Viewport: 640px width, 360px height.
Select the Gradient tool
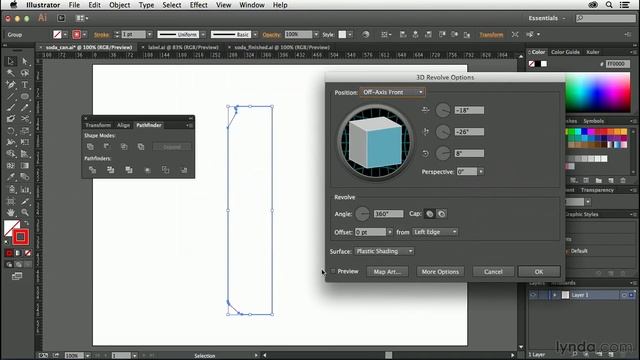25,166
